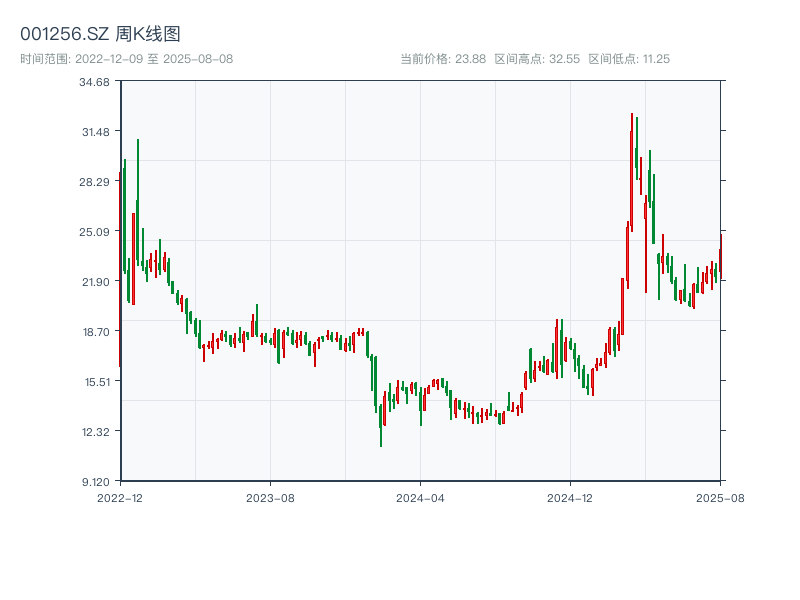The height and width of the screenshot is (600, 800).
Task: Click the 2025-08 x-axis date label
Action: pos(720,497)
